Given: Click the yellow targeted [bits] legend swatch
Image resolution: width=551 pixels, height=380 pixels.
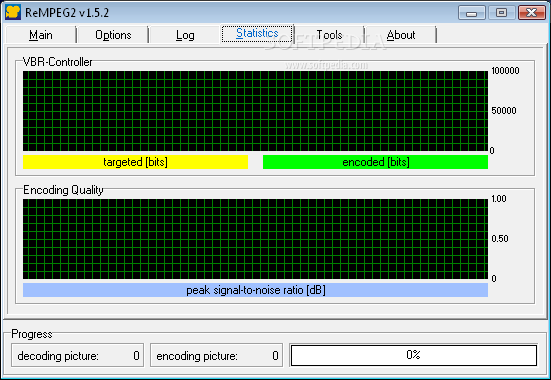Looking at the screenshot, I should click(135, 162).
